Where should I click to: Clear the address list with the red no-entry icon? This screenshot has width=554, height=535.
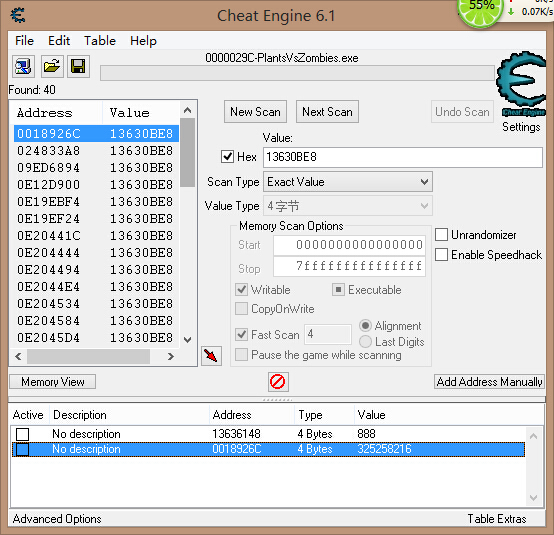pos(278,382)
